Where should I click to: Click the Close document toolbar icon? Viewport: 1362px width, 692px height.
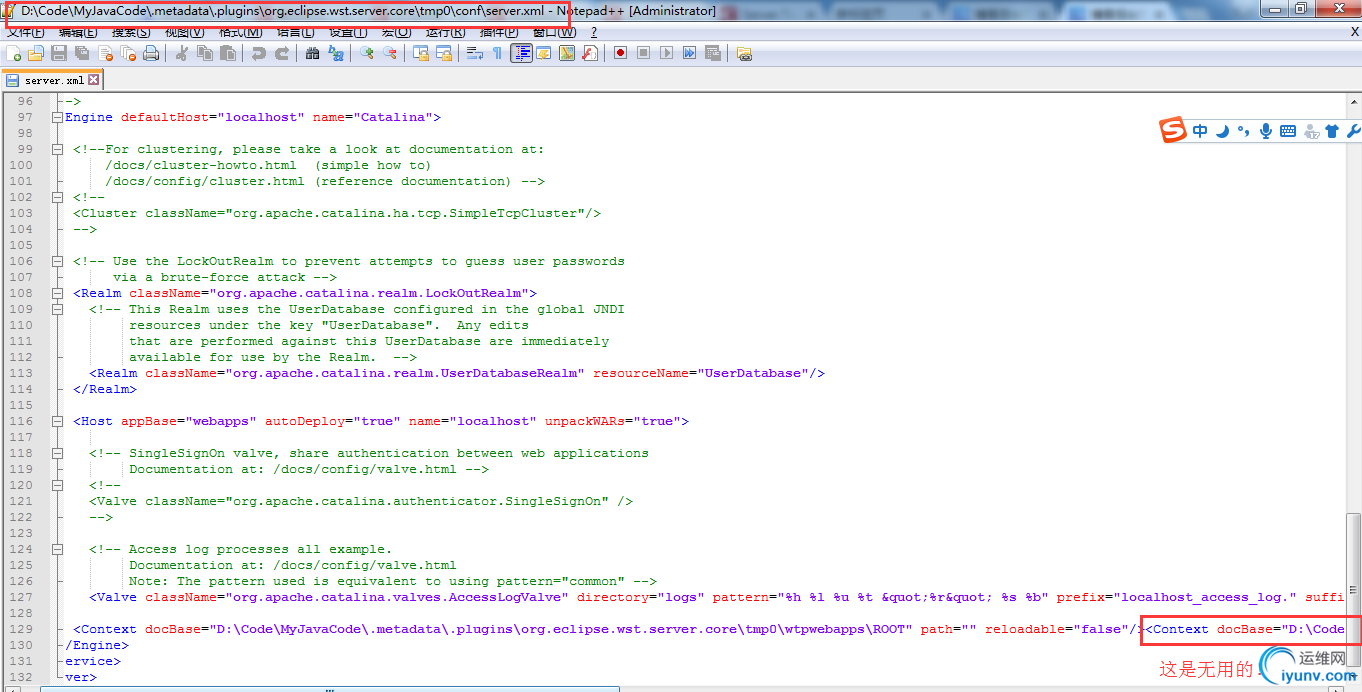pyautogui.click(x=105, y=53)
